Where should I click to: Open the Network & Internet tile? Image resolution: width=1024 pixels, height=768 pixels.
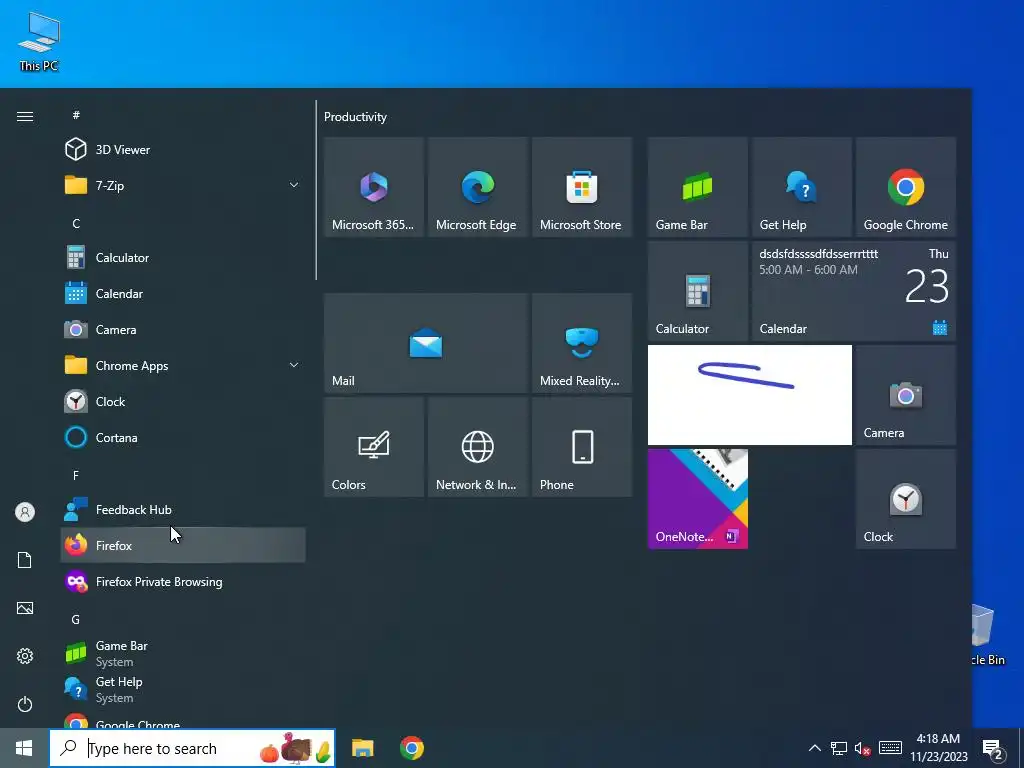477,447
